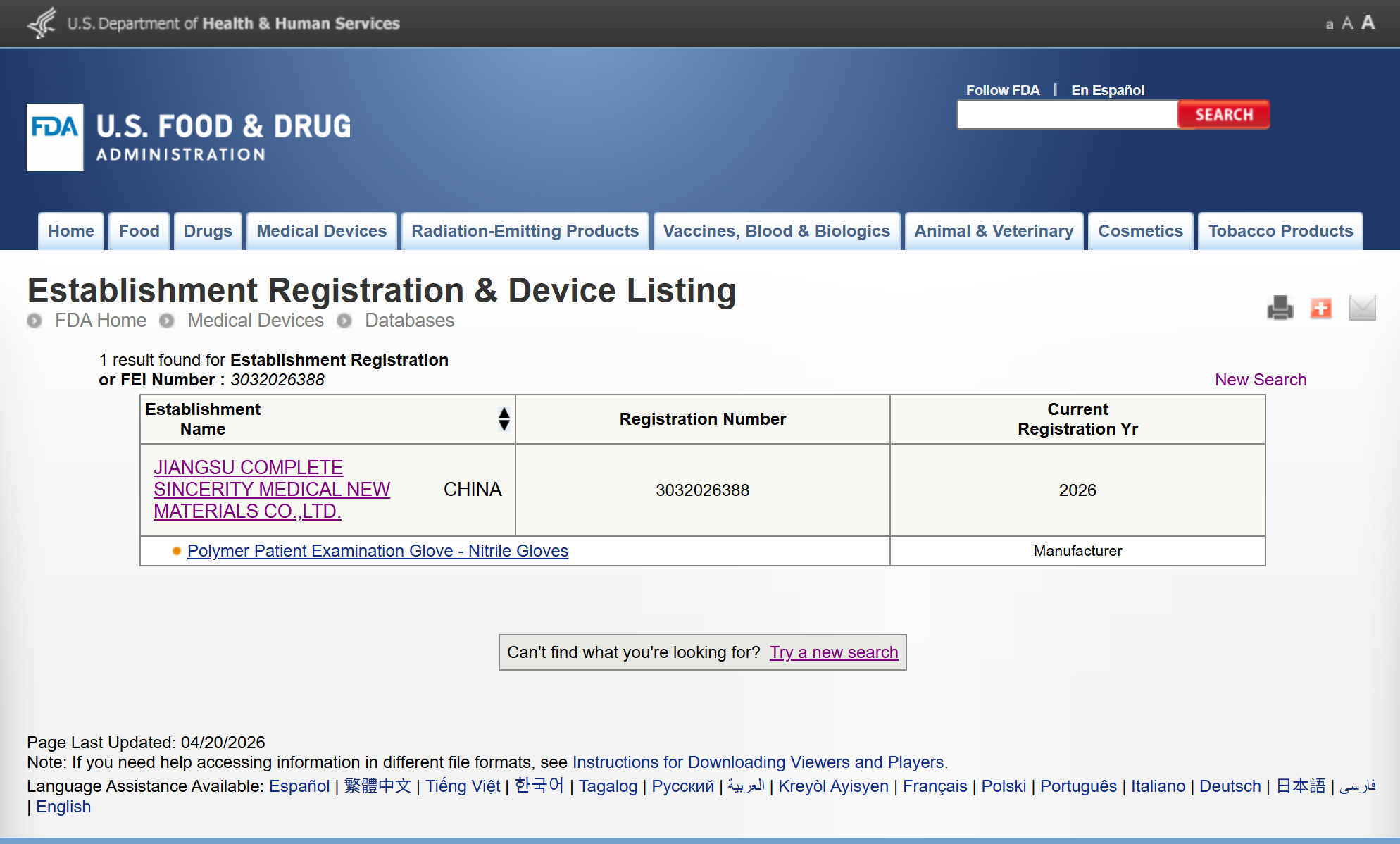Select Arabic language assistance link
Screen dimensions: 1400x844
[x=746, y=786]
